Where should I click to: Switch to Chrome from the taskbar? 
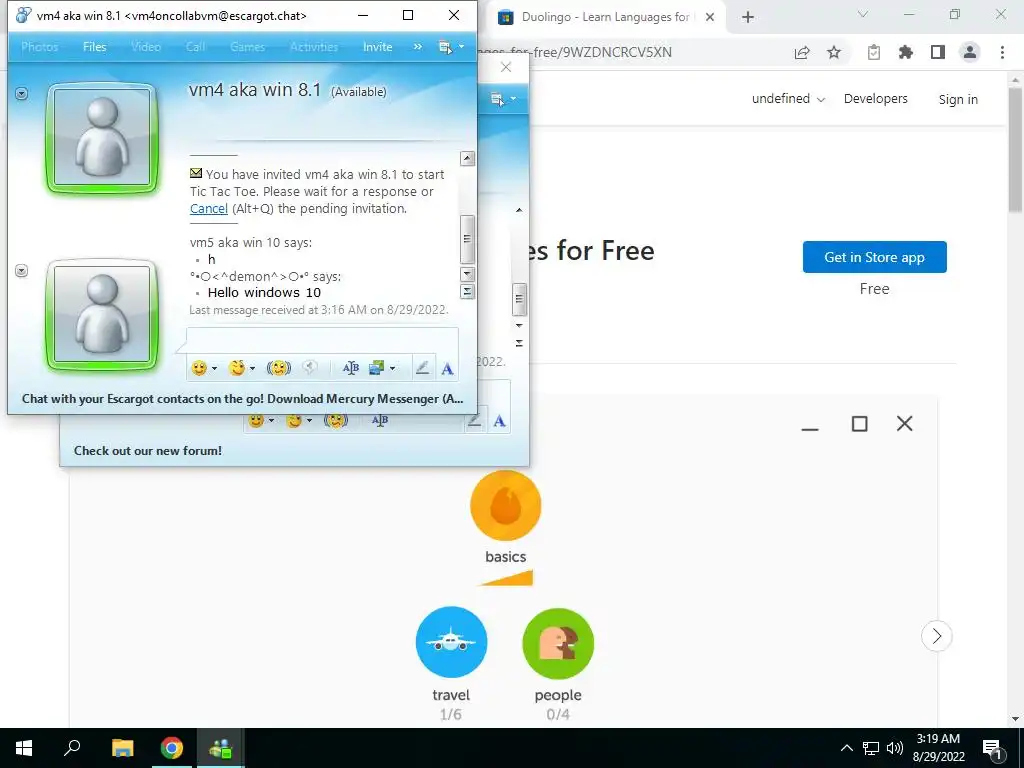pos(172,748)
